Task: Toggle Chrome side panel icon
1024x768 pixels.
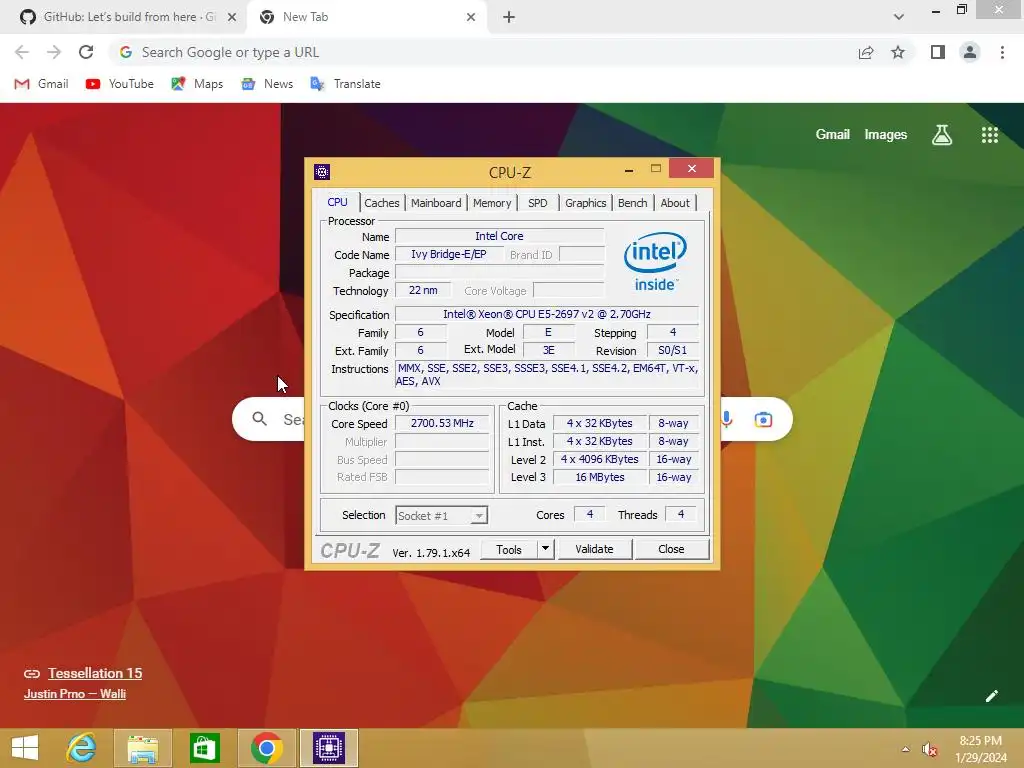Action: point(938,52)
